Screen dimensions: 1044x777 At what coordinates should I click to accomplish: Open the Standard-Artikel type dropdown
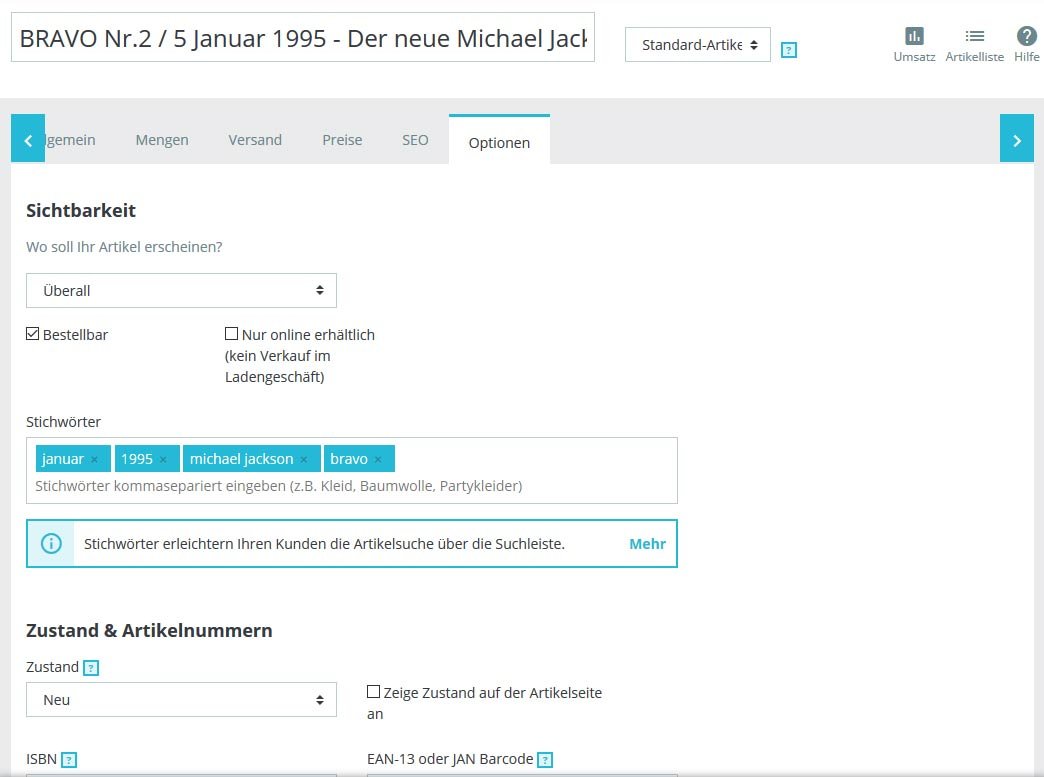pos(698,45)
